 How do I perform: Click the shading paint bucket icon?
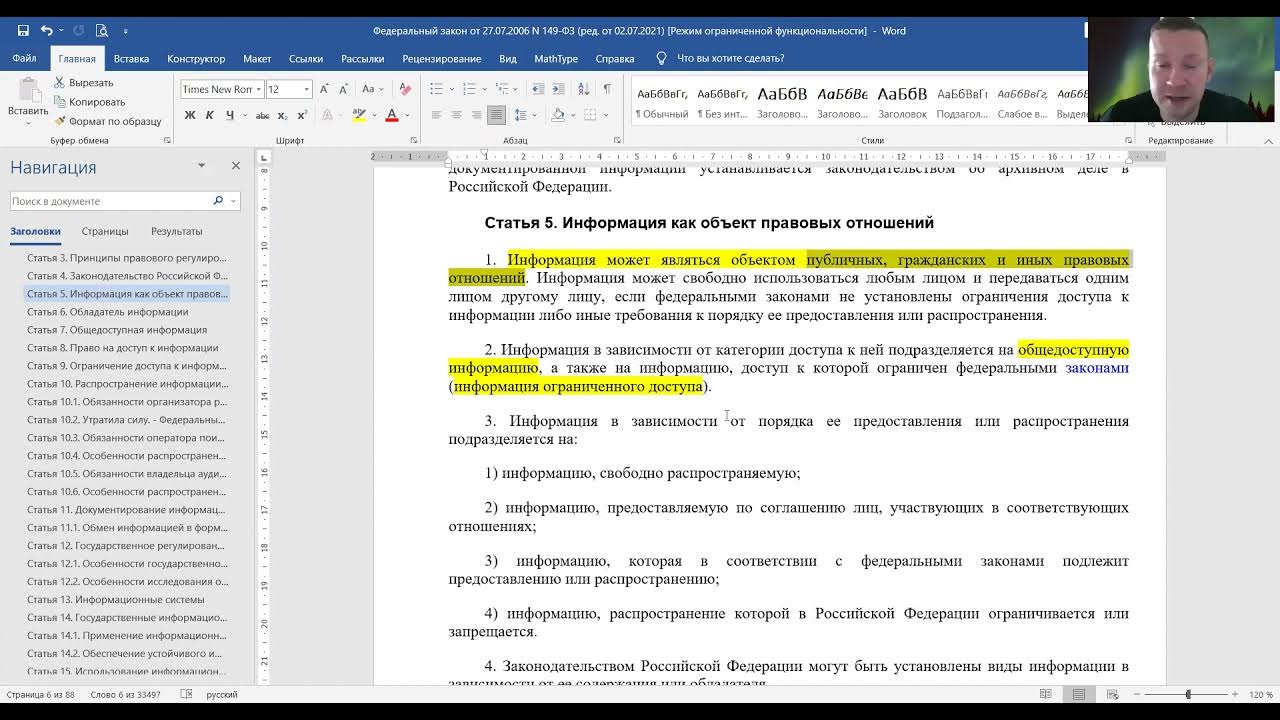pos(558,116)
